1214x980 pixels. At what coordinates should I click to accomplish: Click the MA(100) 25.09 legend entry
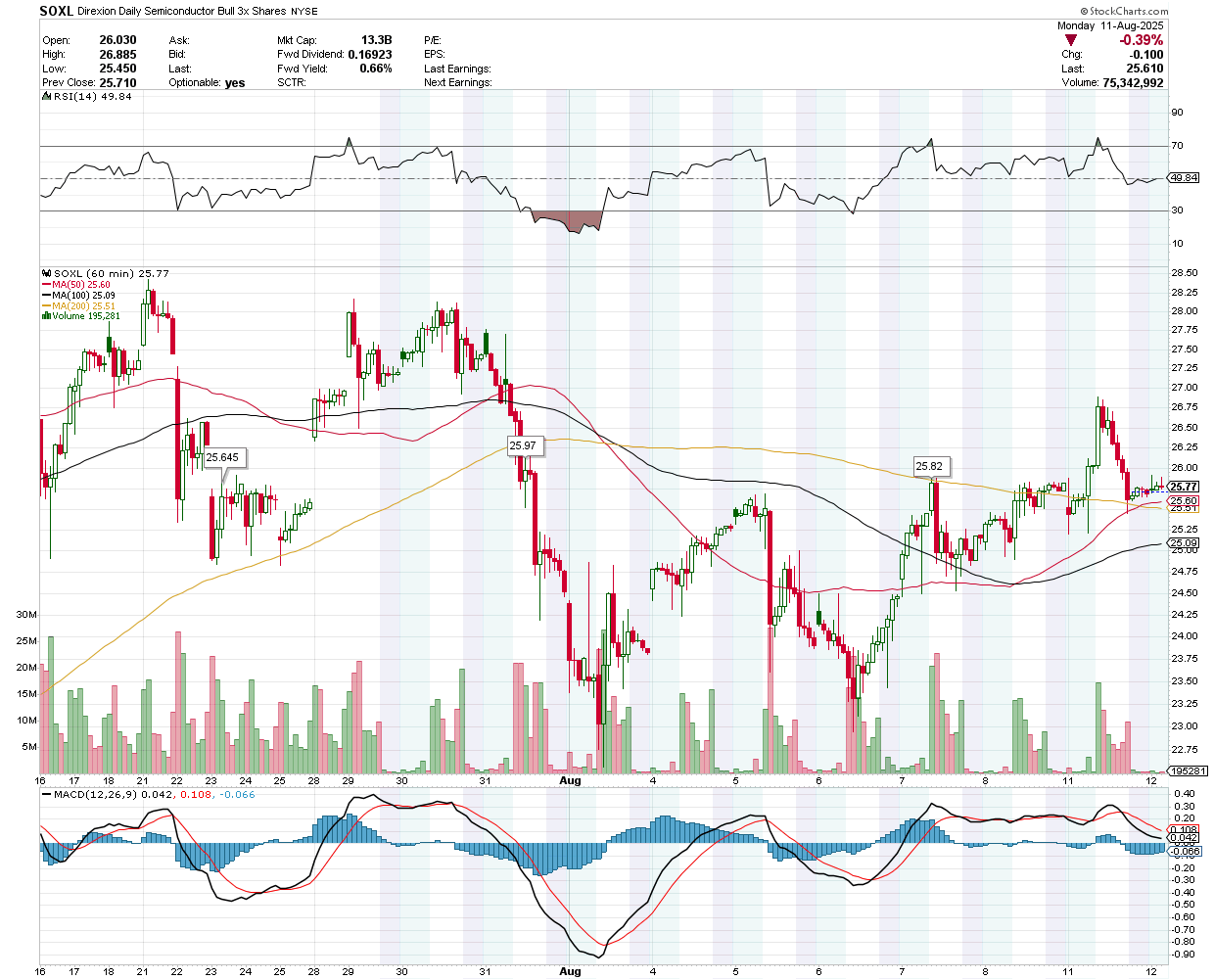83,296
